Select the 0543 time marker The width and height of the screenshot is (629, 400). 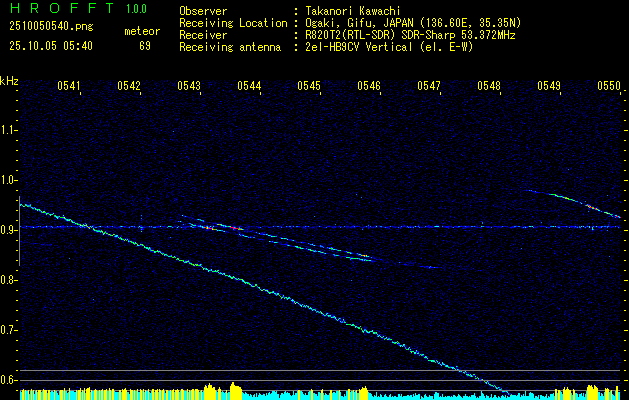pos(189,86)
